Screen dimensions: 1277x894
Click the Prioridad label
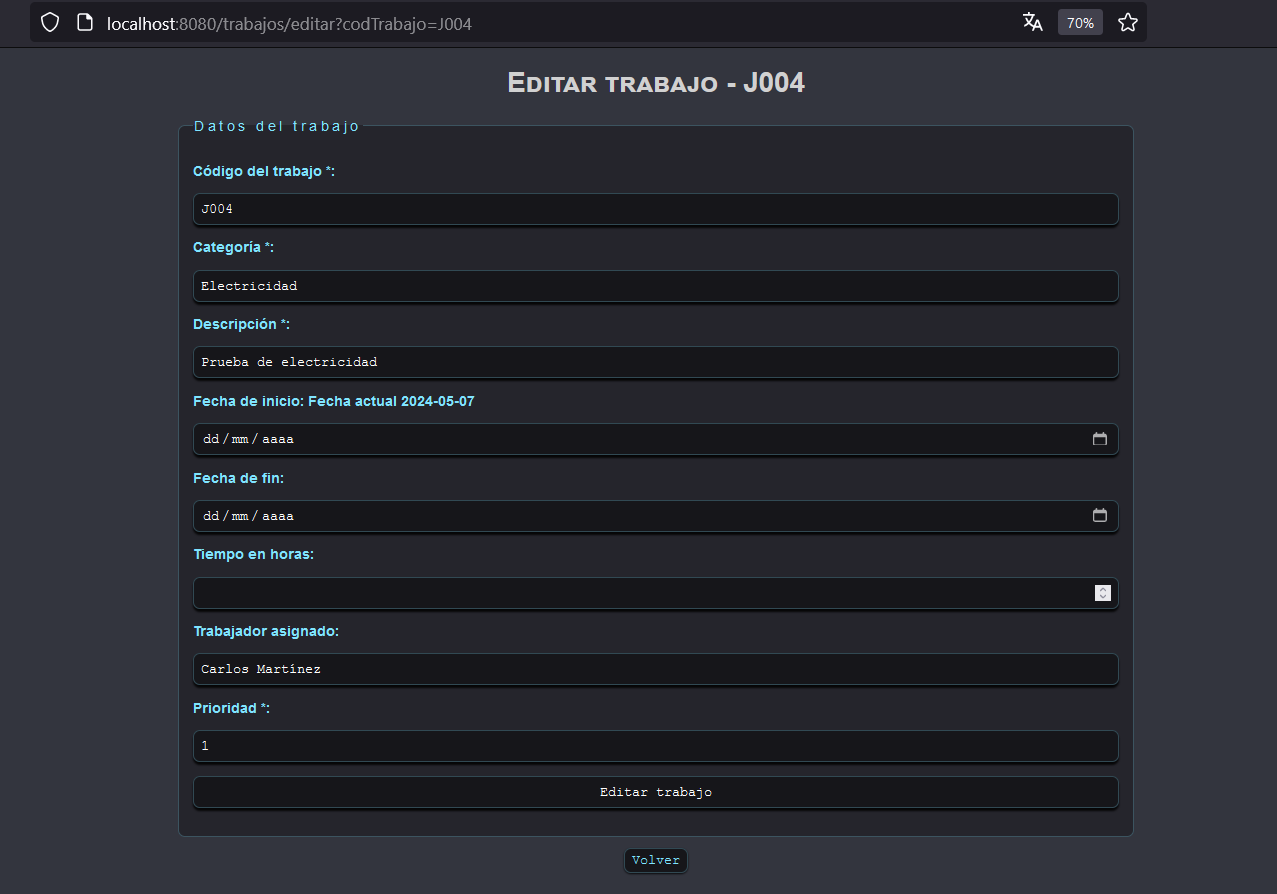231,708
